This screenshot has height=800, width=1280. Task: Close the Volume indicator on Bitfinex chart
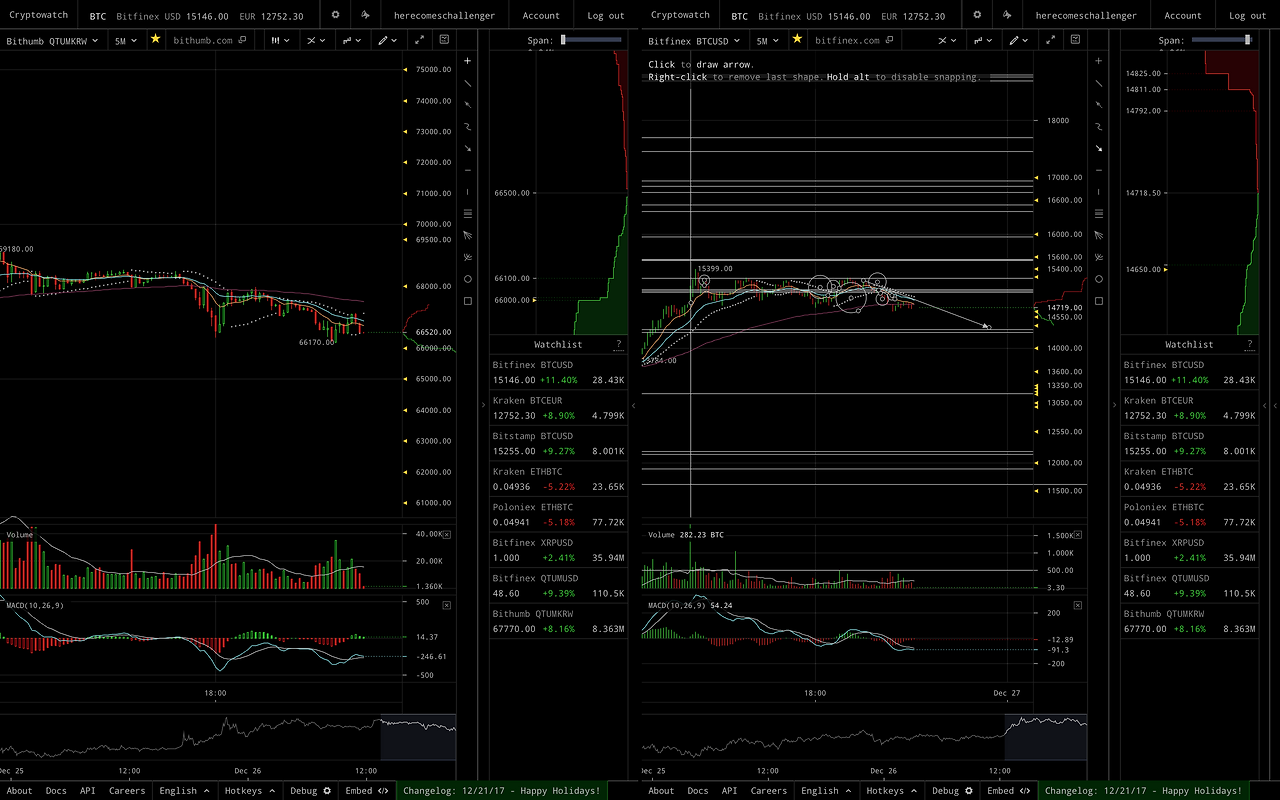point(1077,534)
